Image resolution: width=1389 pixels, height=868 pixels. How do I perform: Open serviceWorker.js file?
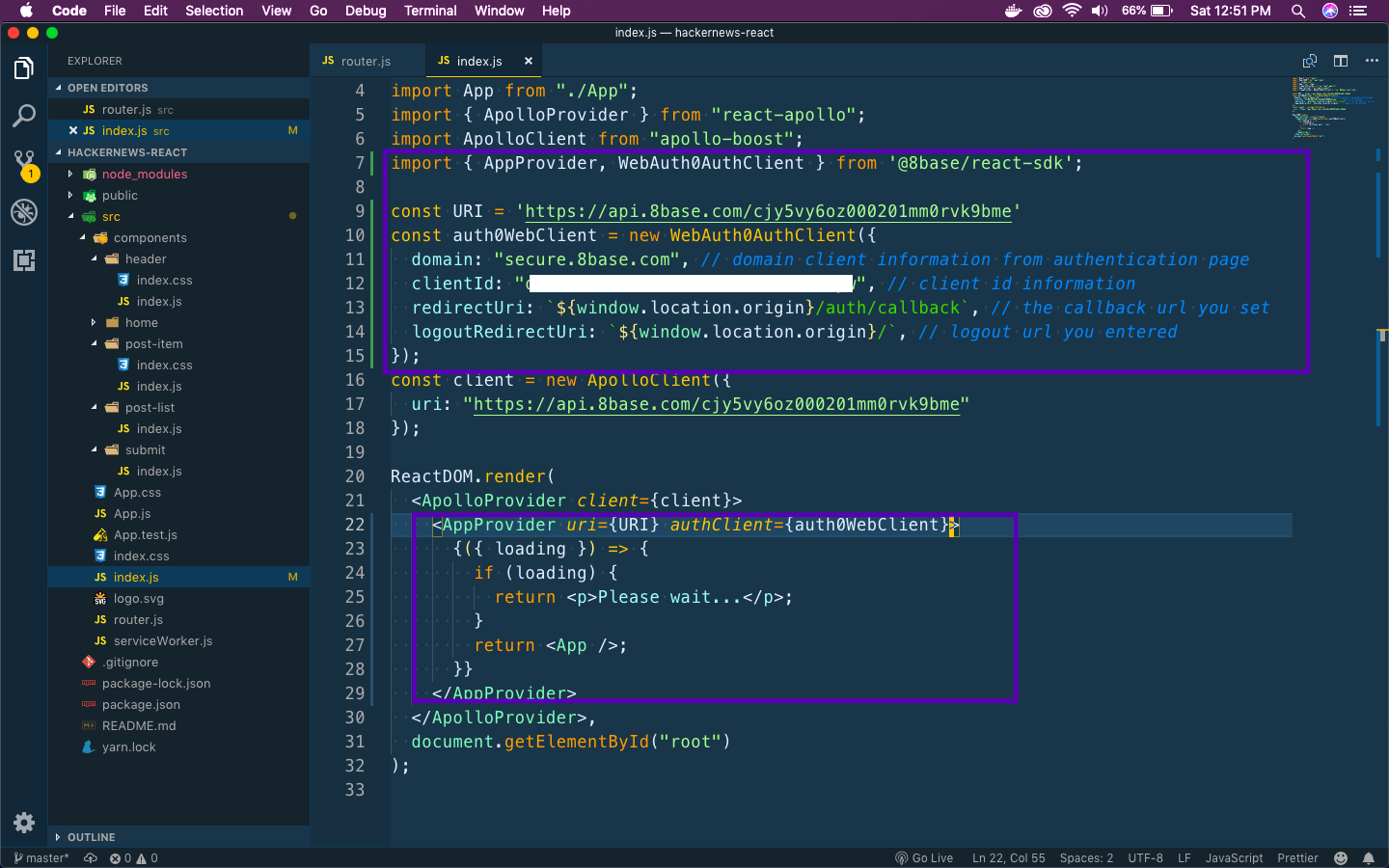pos(178,640)
